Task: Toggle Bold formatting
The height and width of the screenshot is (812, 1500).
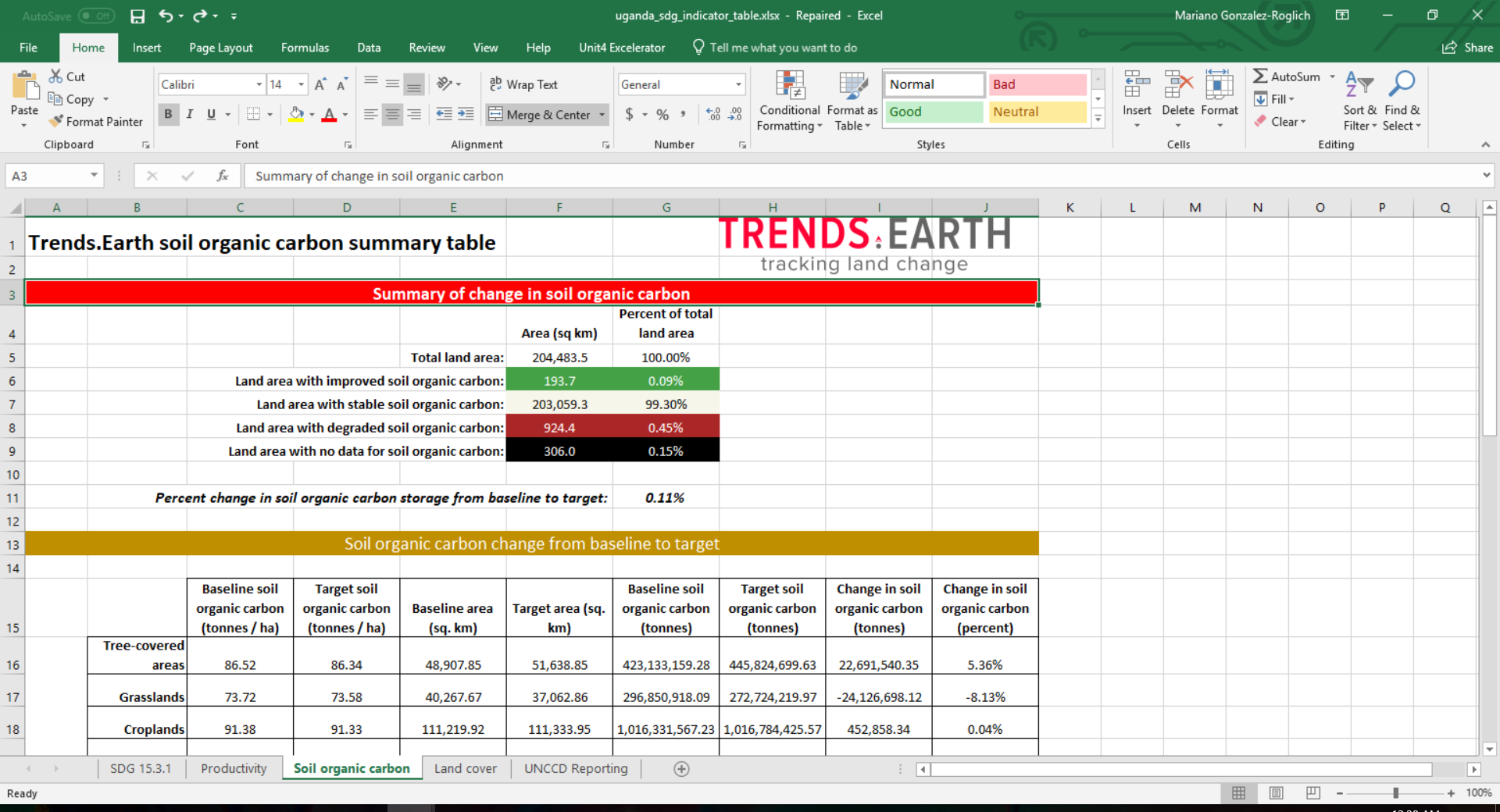Action: point(168,115)
